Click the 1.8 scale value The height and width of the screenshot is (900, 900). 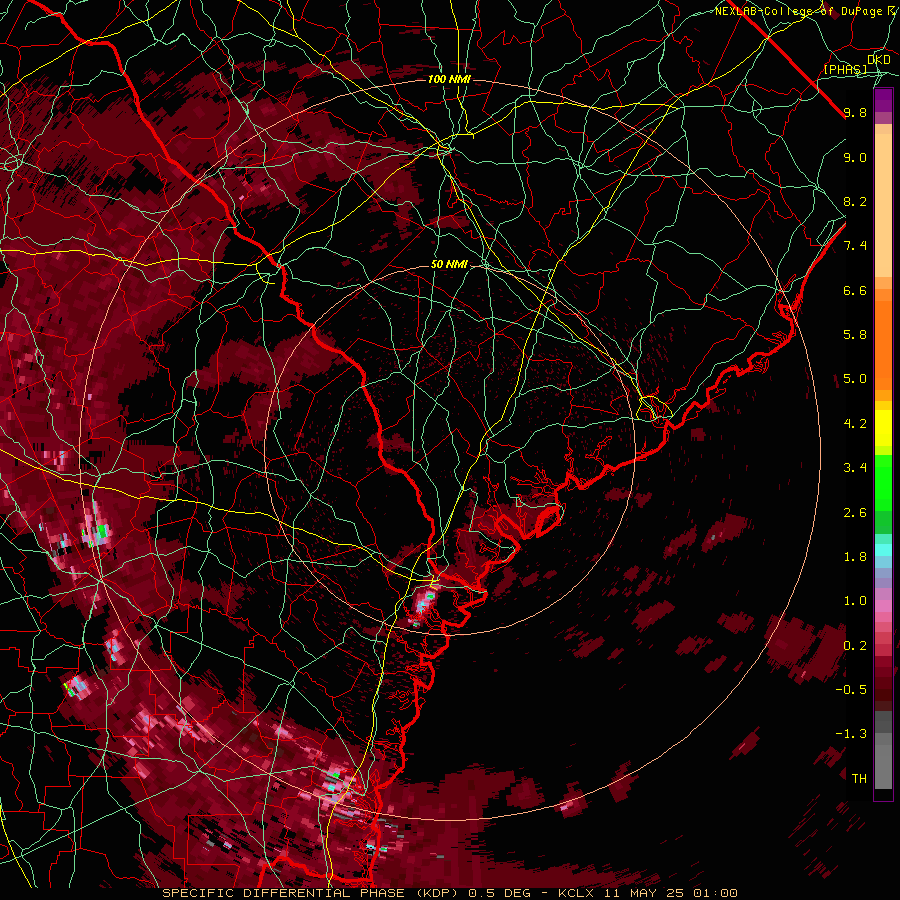coord(855,557)
